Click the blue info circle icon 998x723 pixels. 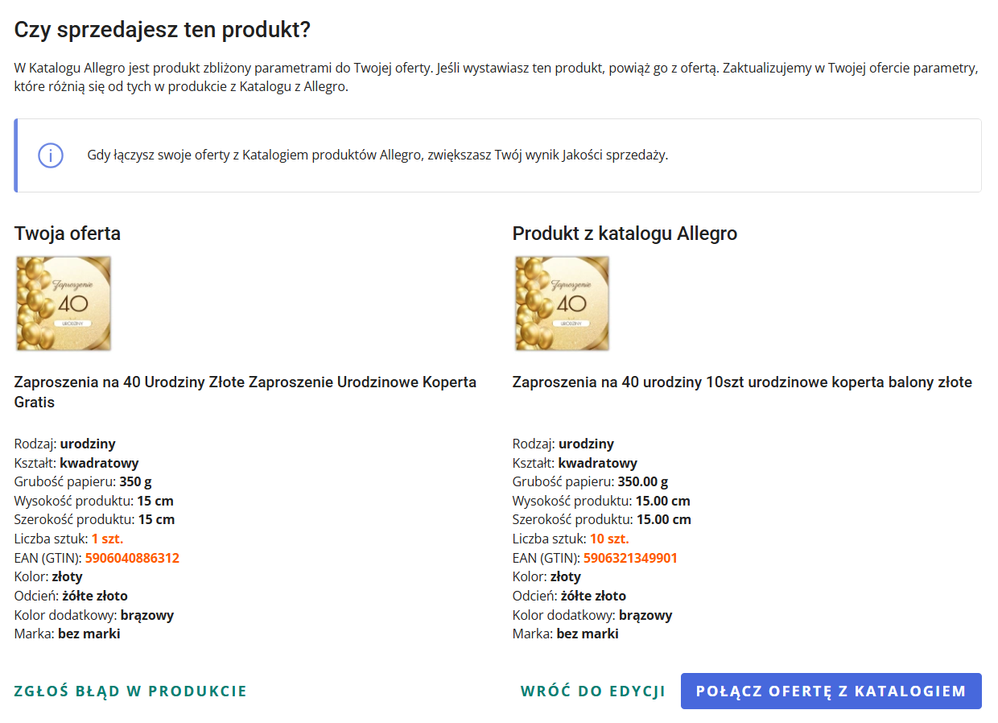[x=50, y=155]
